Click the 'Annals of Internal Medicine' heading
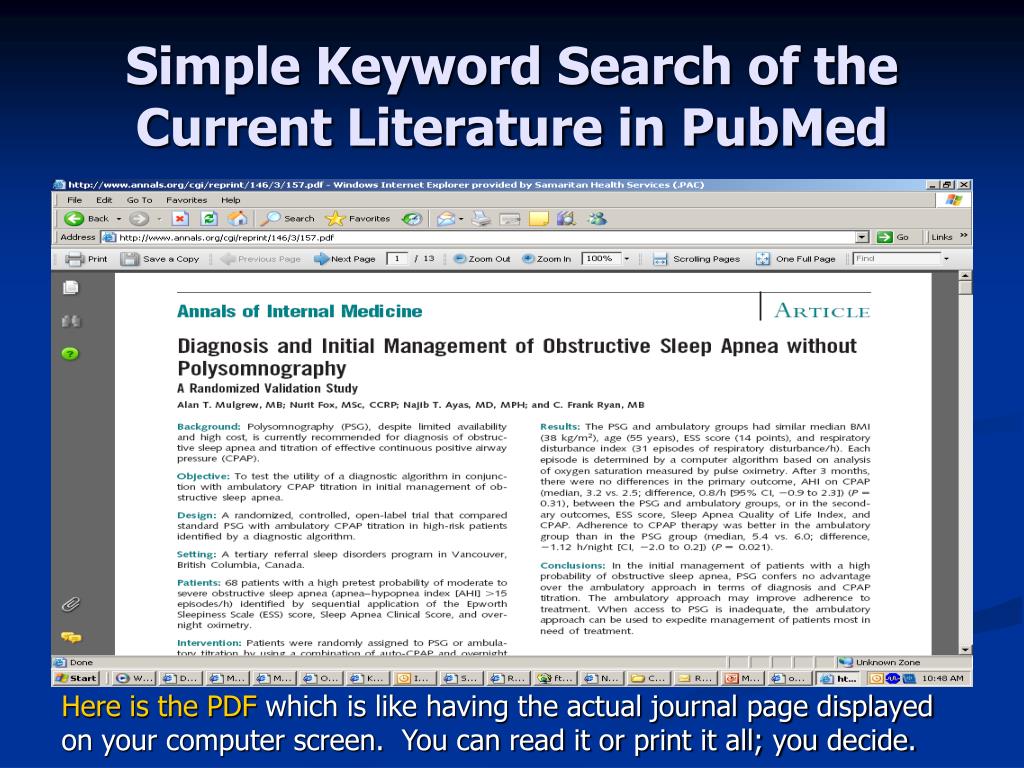The width and height of the screenshot is (1024, 768). pyautogui.click(x=300, y=312)
